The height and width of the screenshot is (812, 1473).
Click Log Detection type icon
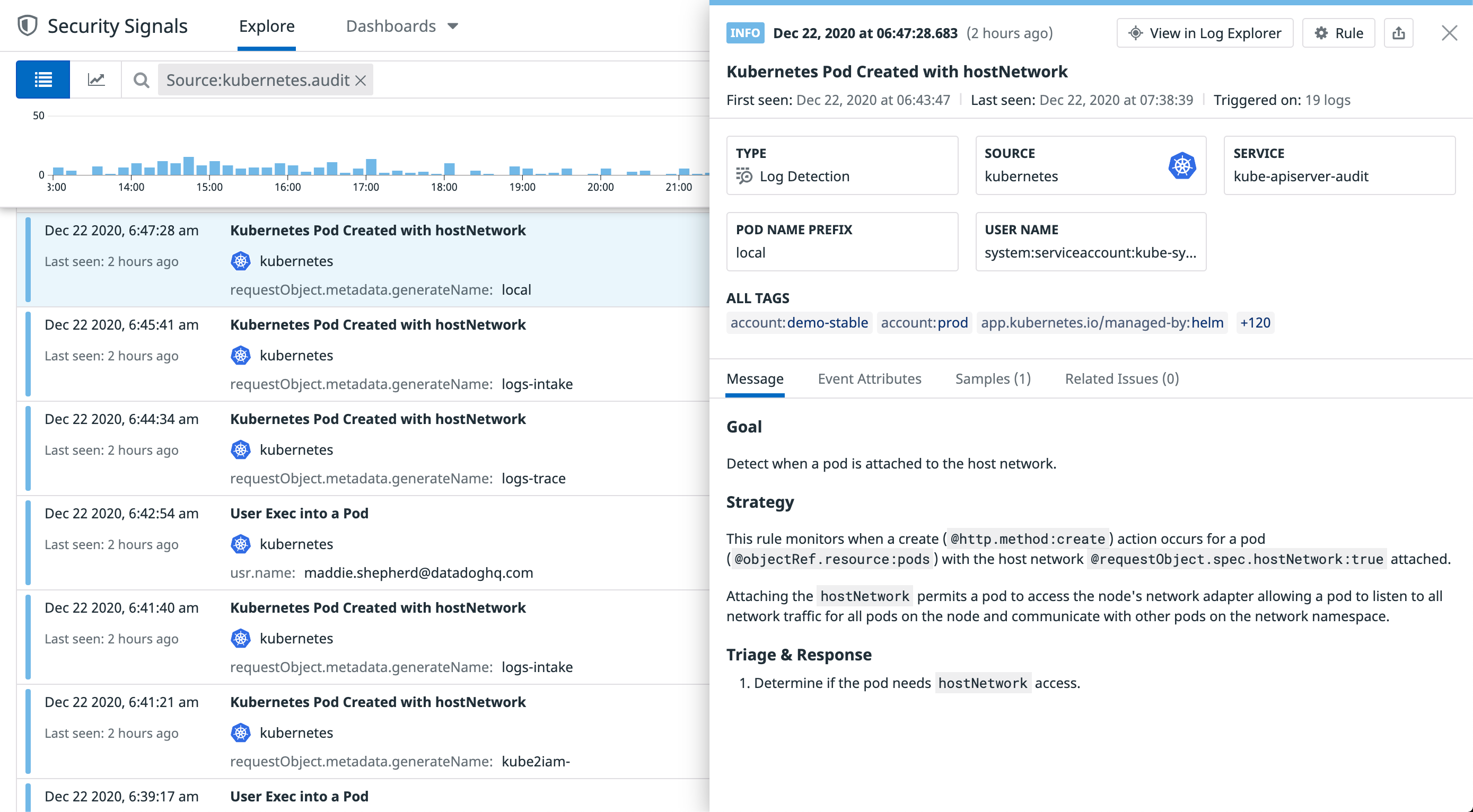tap(743, 176)
